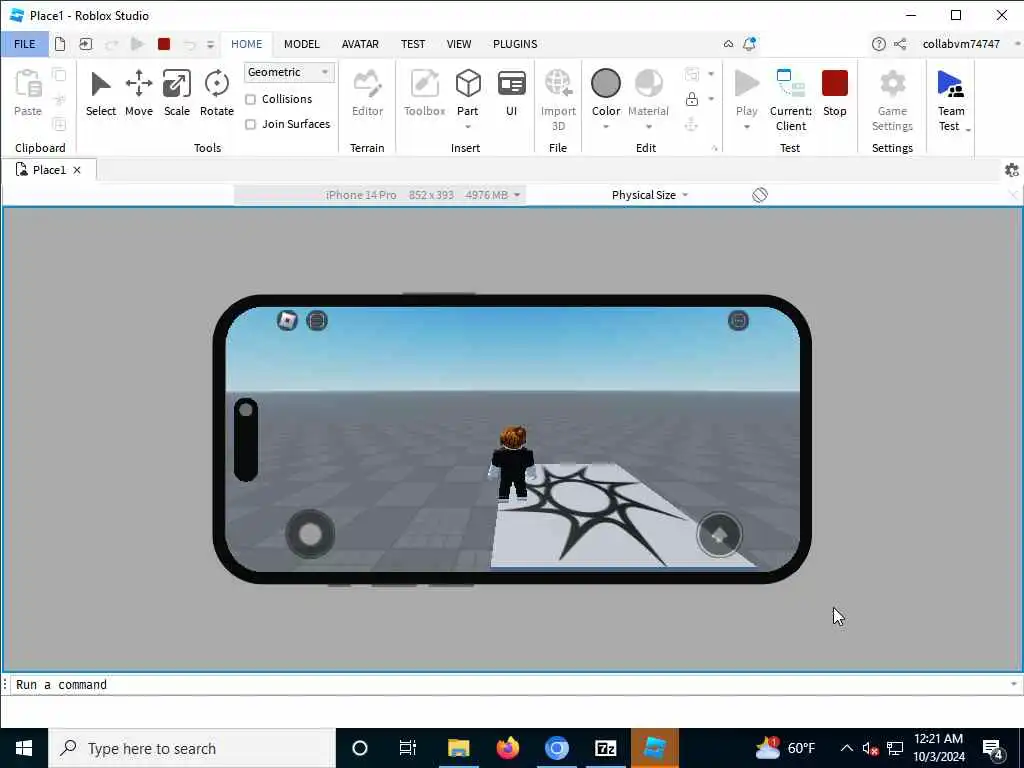Screen dimensions: 1024x768
Task: Expand the Play options arrow
Action: pos(746,127)
